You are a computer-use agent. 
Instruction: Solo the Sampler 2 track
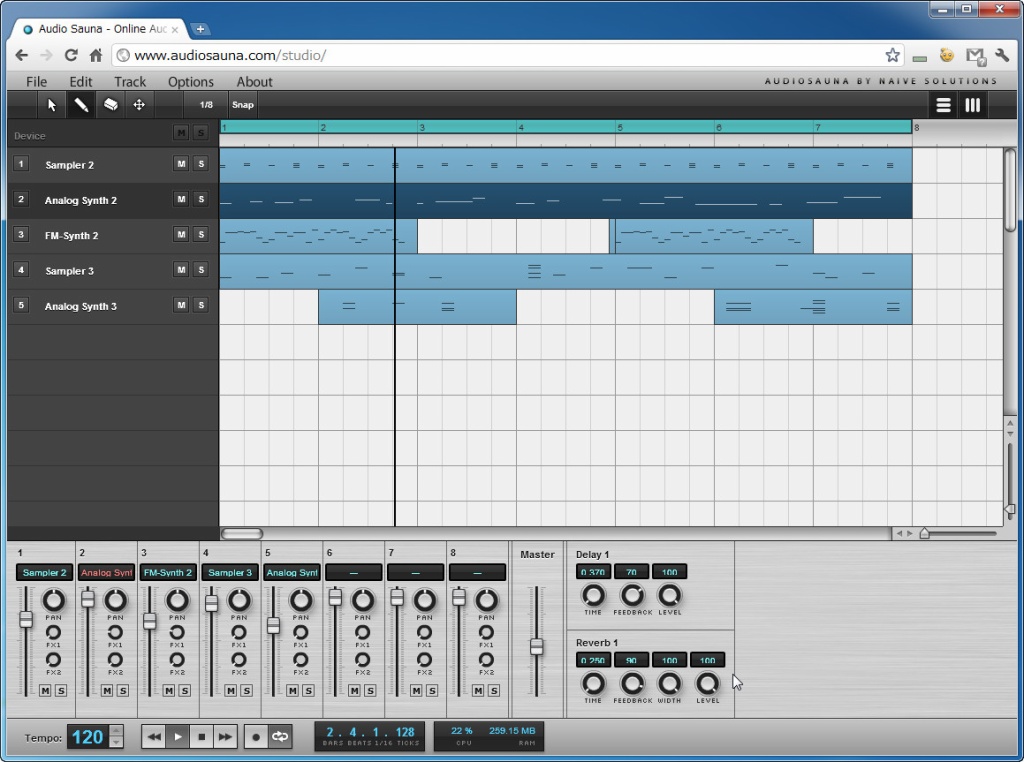point(200,164)
